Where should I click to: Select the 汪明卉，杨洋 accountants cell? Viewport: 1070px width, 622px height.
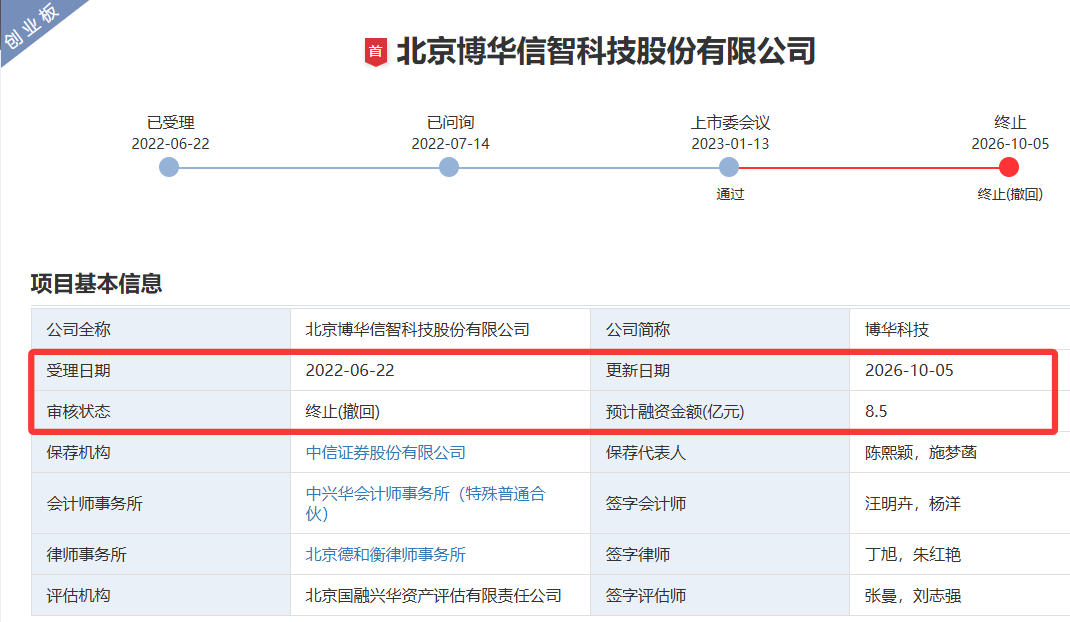coord(959,503)
